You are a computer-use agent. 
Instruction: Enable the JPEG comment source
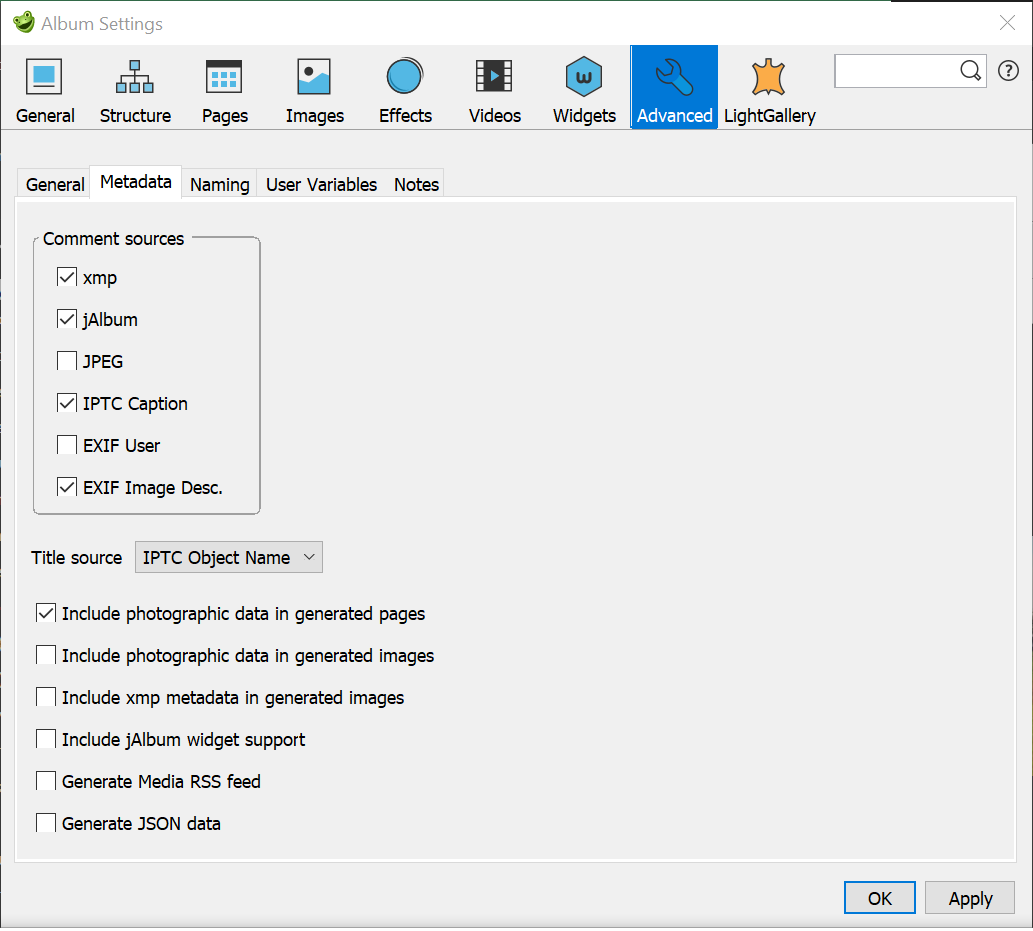coord(66,361)
